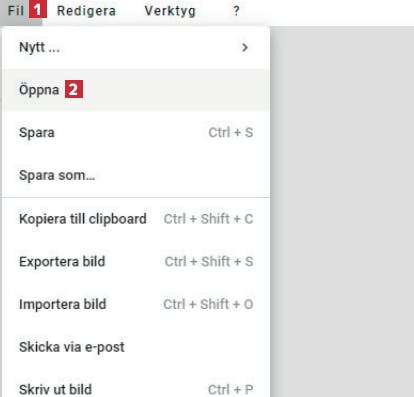Click the Ctrl + P shortcut label
Image resolution: width=414 pixels, height=397 pixels.
pos(230,389)
